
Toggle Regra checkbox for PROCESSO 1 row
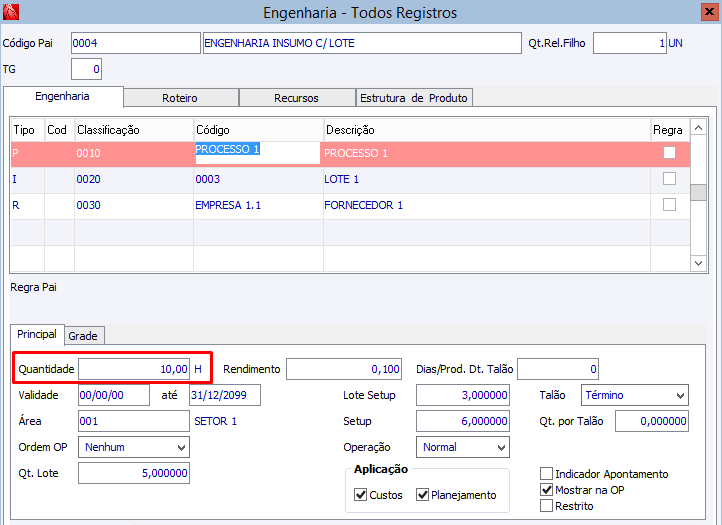669,153
